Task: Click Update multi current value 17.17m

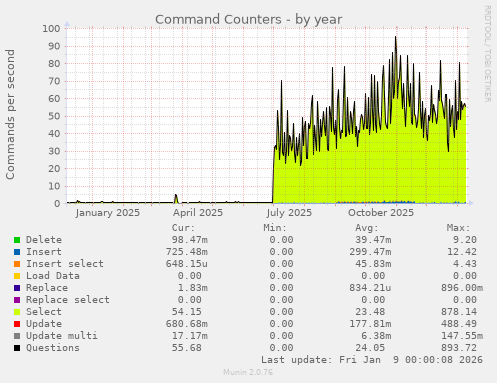Action: click(x=190, y=336)
